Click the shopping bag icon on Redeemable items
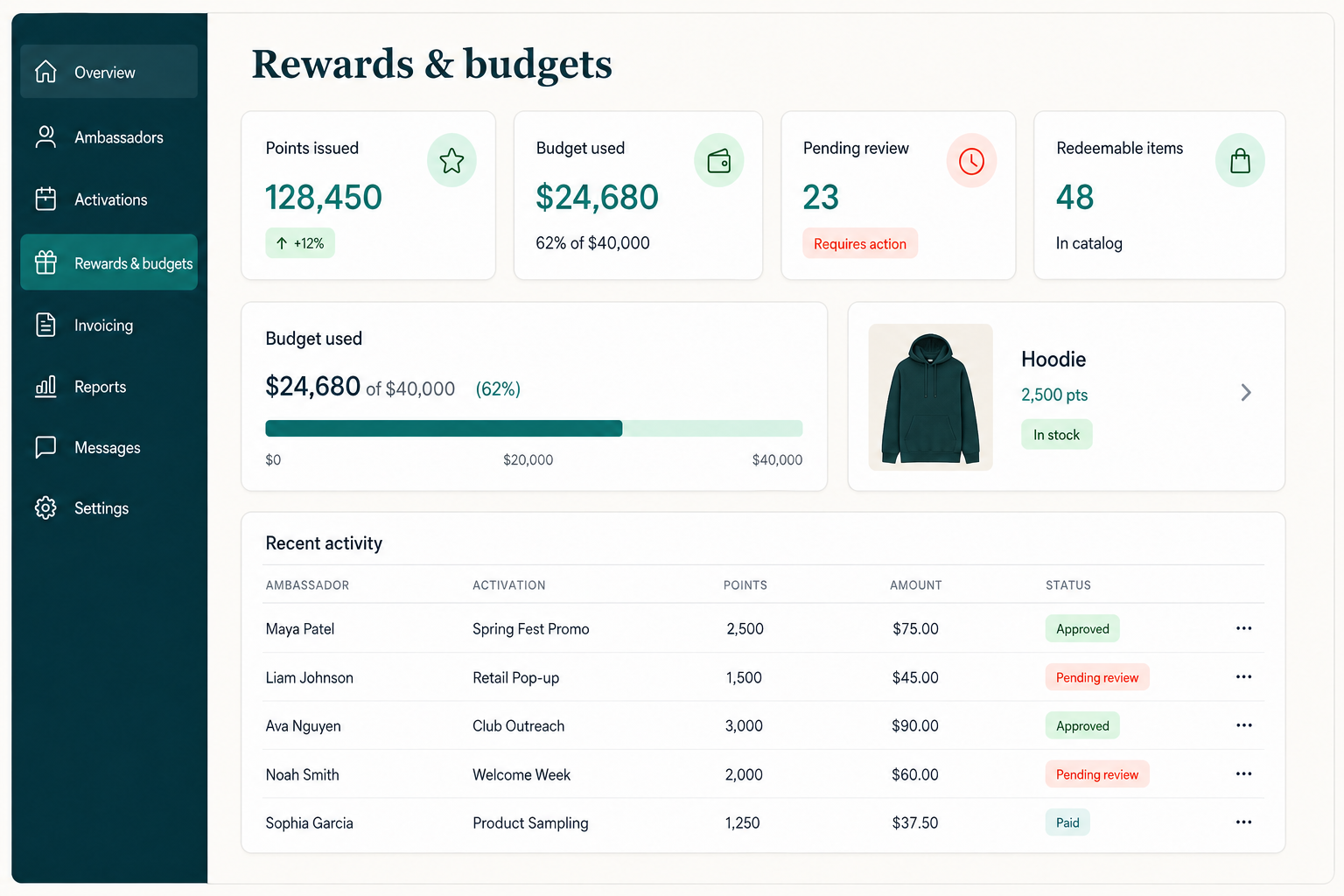The height and width of the screenshot is (896, 1344). (x=1240, y=160)
